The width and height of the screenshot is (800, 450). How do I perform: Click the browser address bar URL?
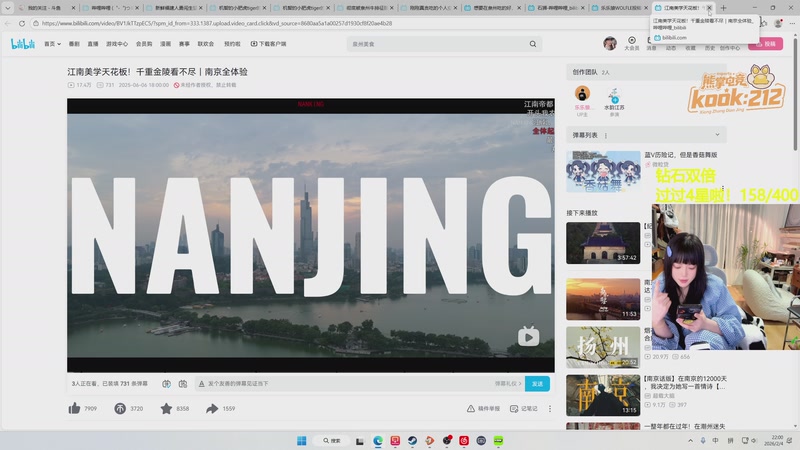(217, 23)
